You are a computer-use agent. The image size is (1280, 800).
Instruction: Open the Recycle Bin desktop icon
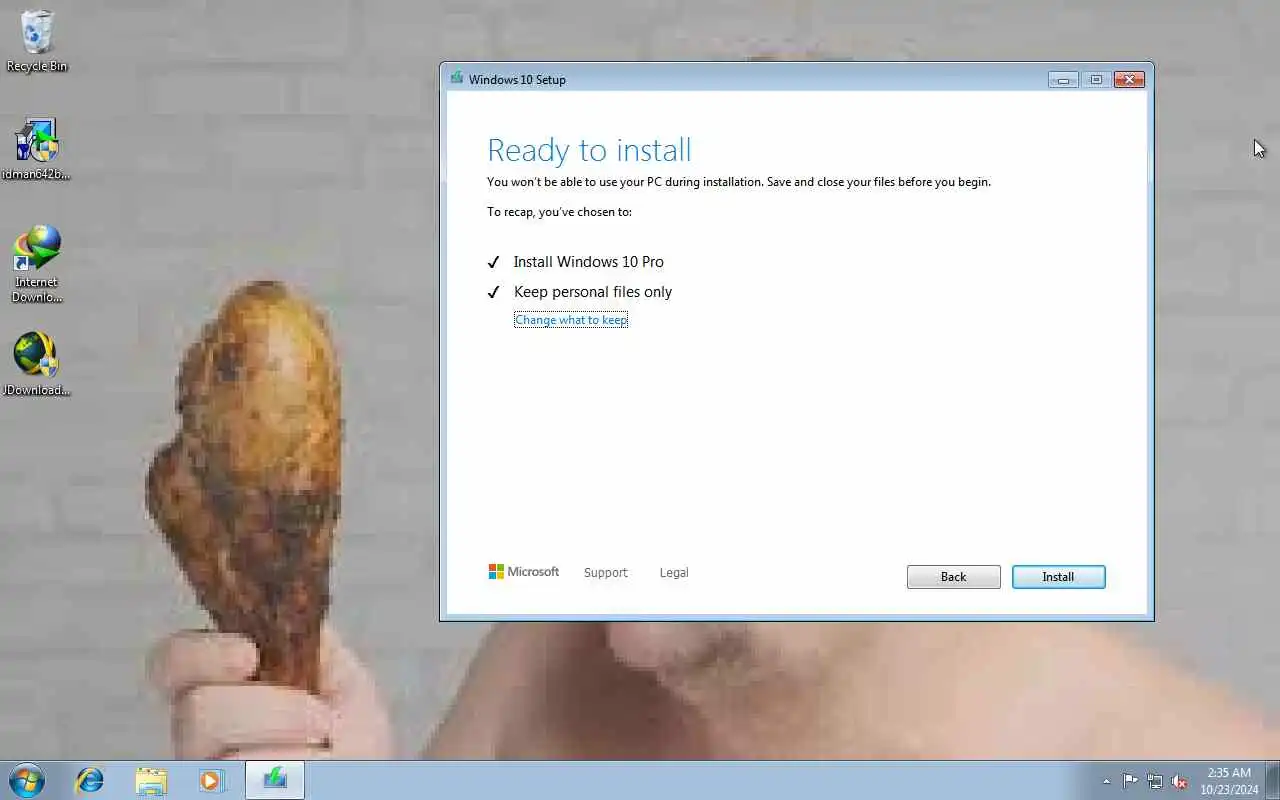(x=37, y=42)
